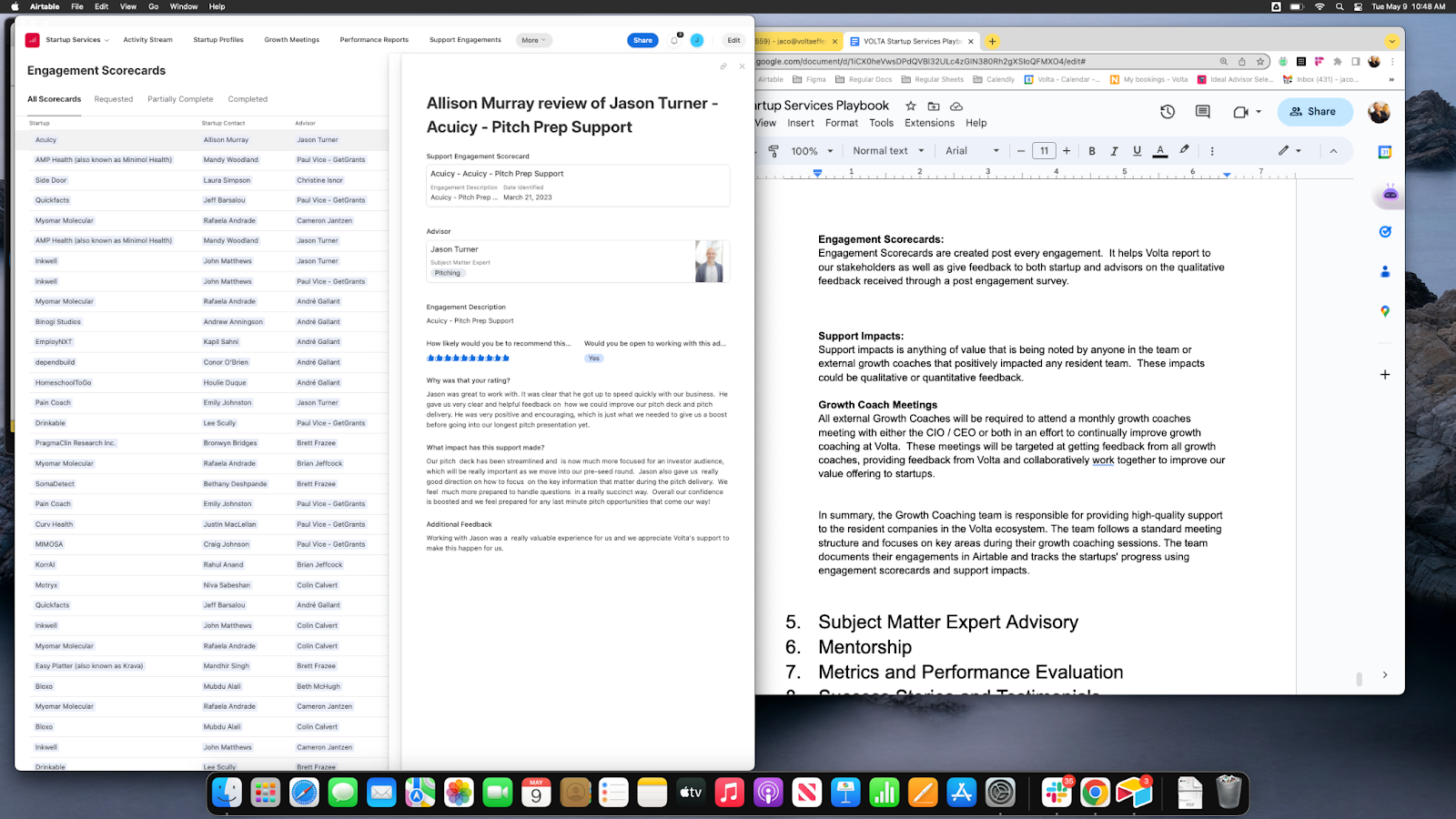Viewport: 1456px width, 819px height.
Task: Click the font size field showing 11
Action: (1044, 151)
